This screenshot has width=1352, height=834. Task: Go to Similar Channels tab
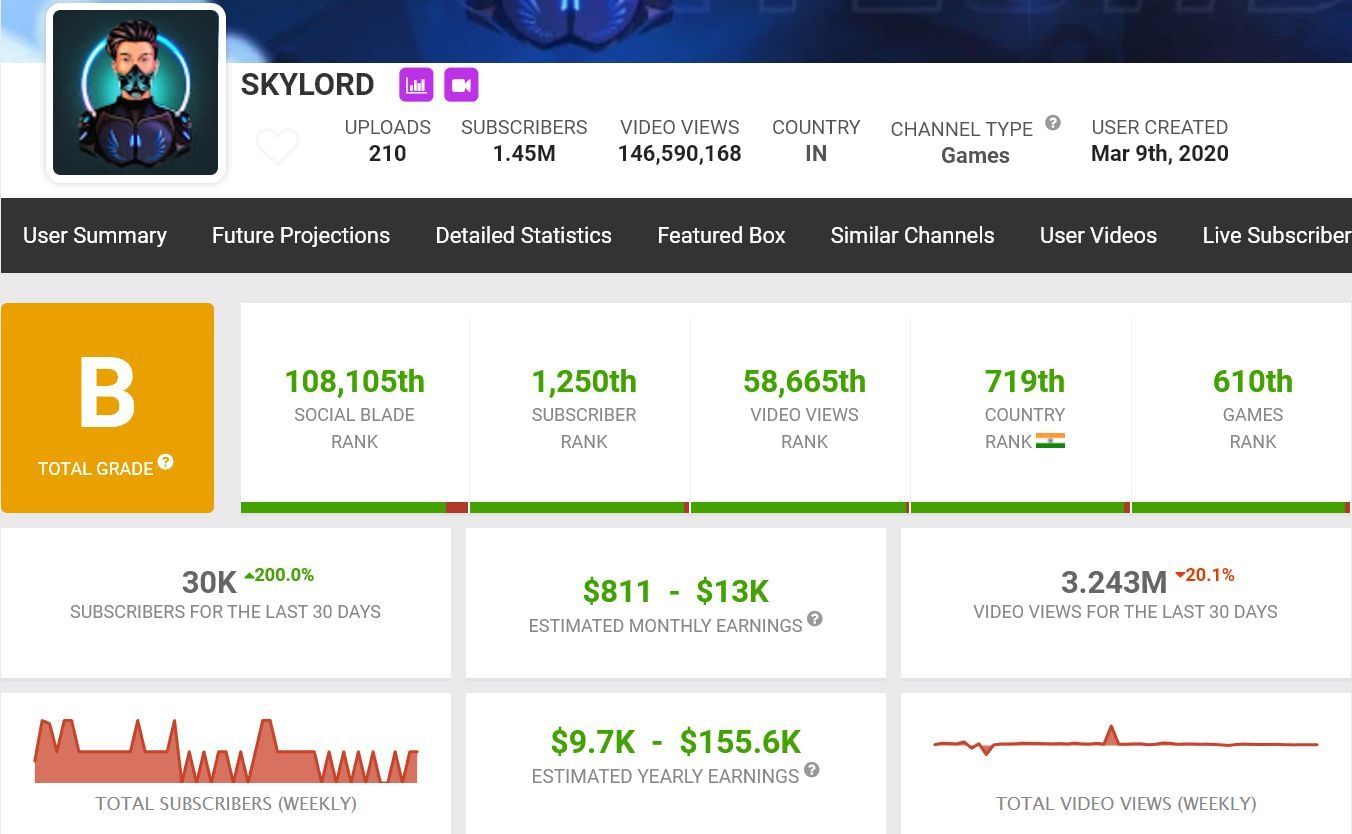point(912,235)
